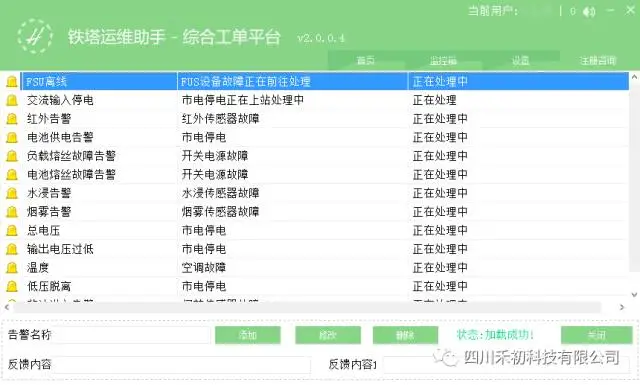640x385 pixels.
Task: Click the bell icon beside 交流输入停电
Action: (x=12, y=100)
